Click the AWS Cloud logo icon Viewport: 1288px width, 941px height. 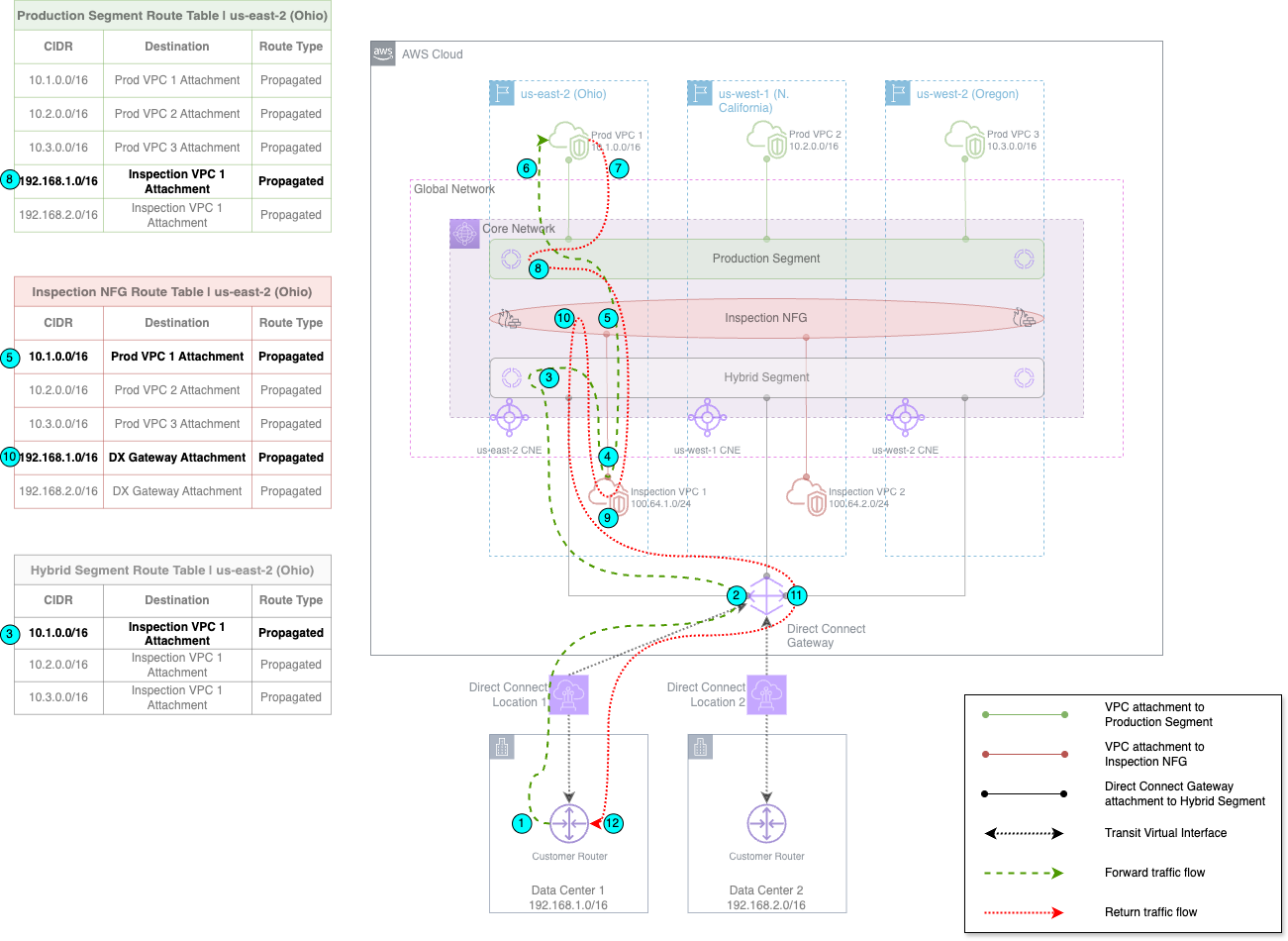[383, 53]
